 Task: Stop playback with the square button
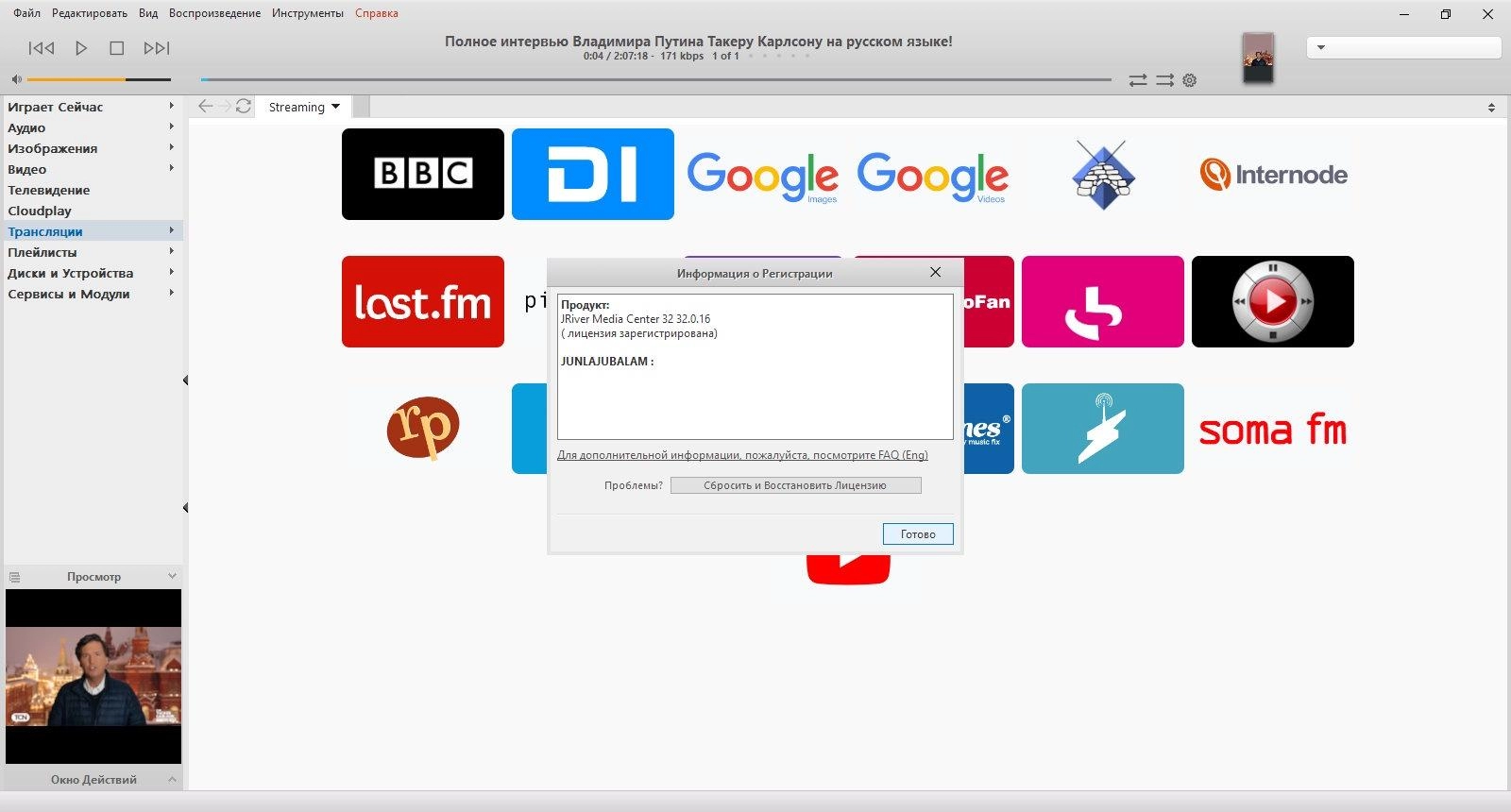(117, 48)
